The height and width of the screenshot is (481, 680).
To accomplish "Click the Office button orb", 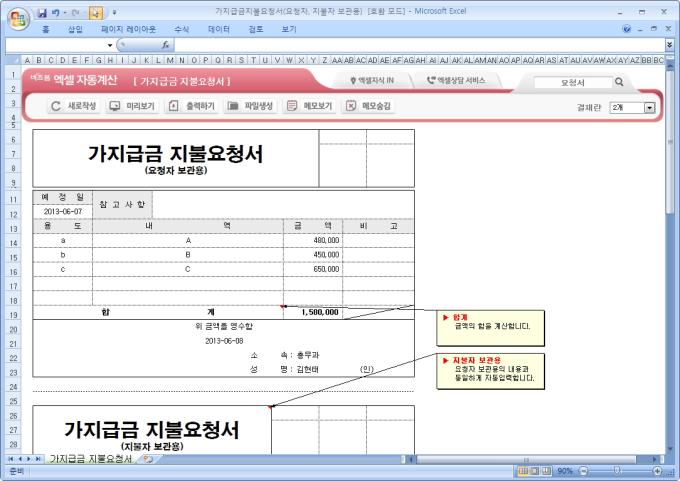I will pos(18,18).
